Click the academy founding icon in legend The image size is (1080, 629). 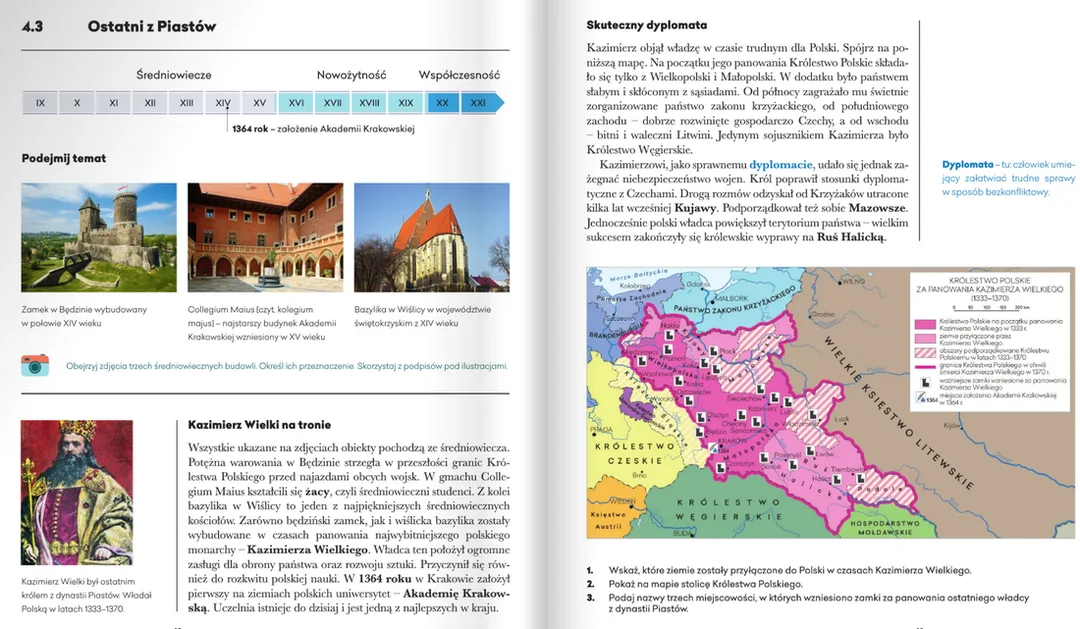tap(921, 398)
